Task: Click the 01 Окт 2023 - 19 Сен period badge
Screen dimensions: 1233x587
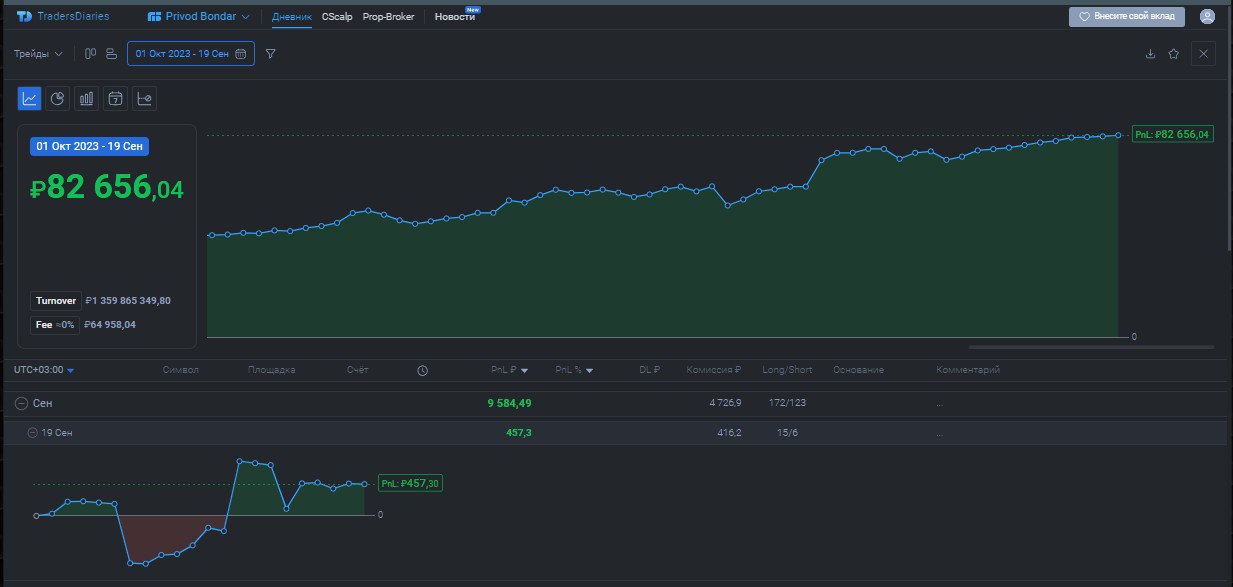Action: click(89, 146)
